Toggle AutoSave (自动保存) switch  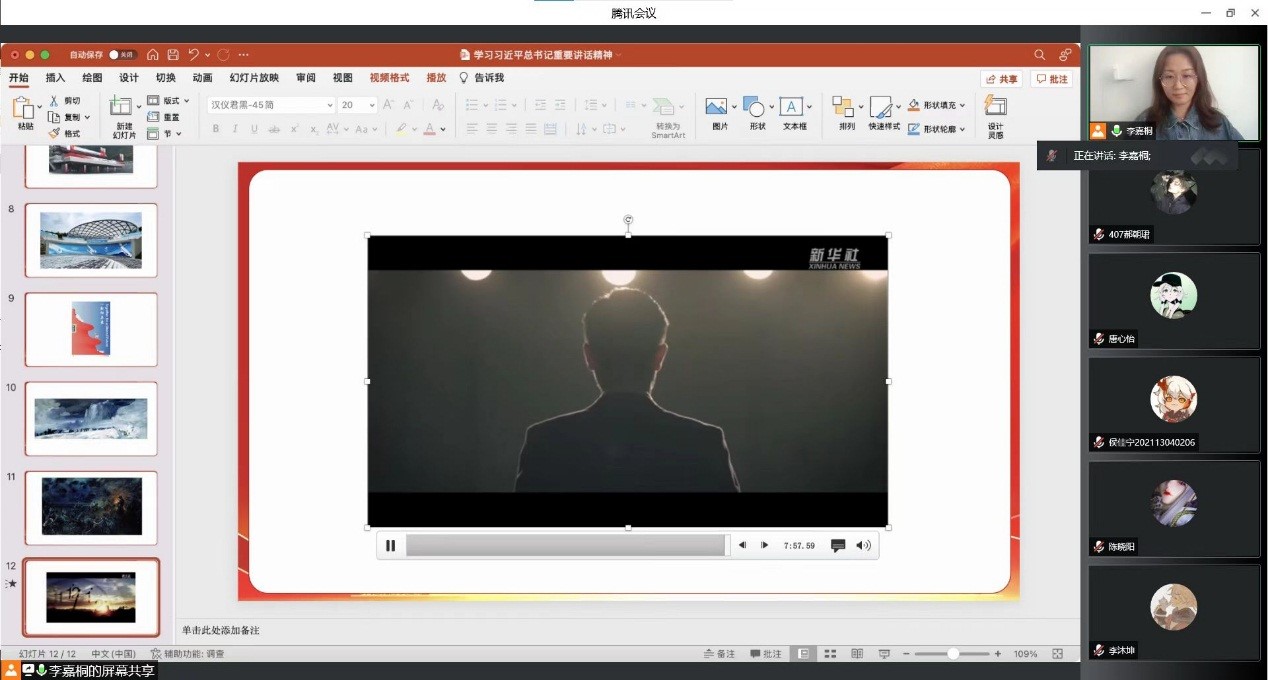[x=123, y=55]
